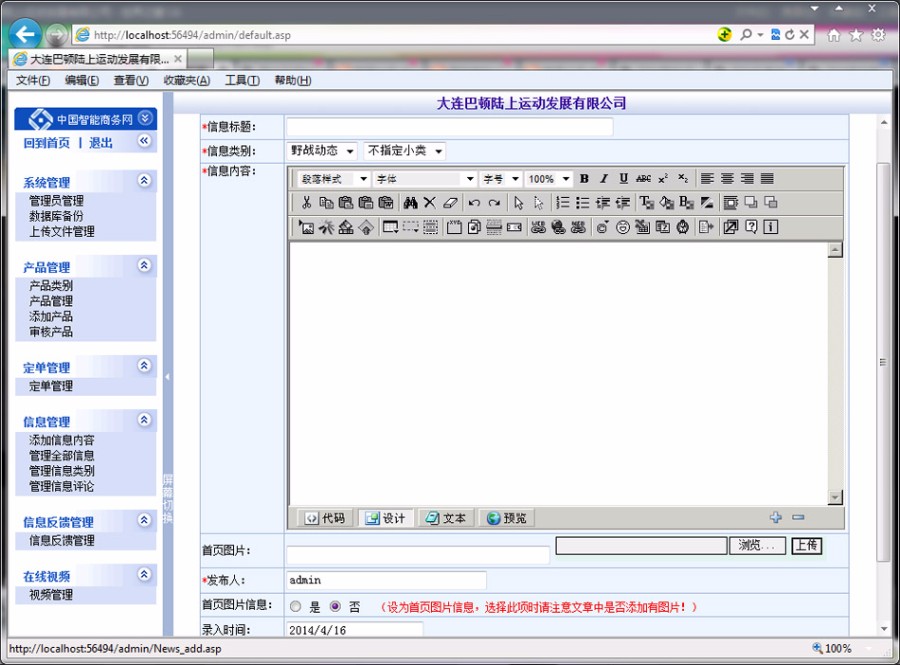This screenshot has width=900, height=665.
Task: Toggle bold formatting in the editor
Action: tap(583, 179)
